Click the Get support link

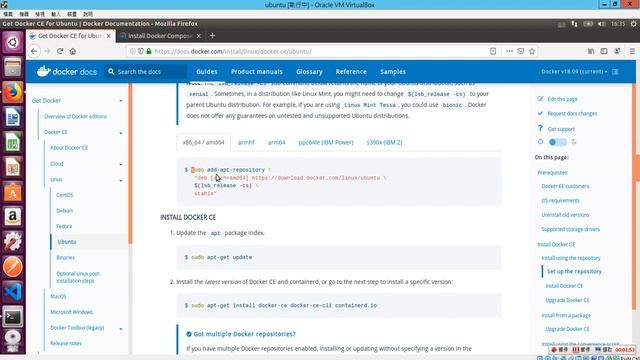pyautogui.click(x=561, y=129)
